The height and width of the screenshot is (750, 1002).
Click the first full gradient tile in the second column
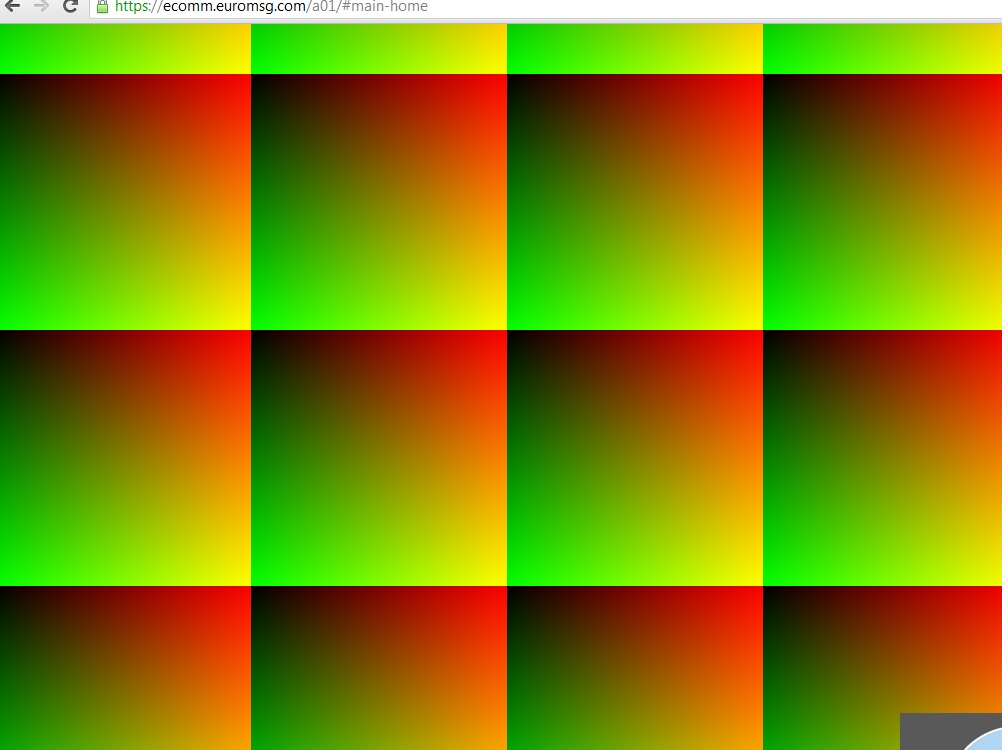click(x=379, y=202)
